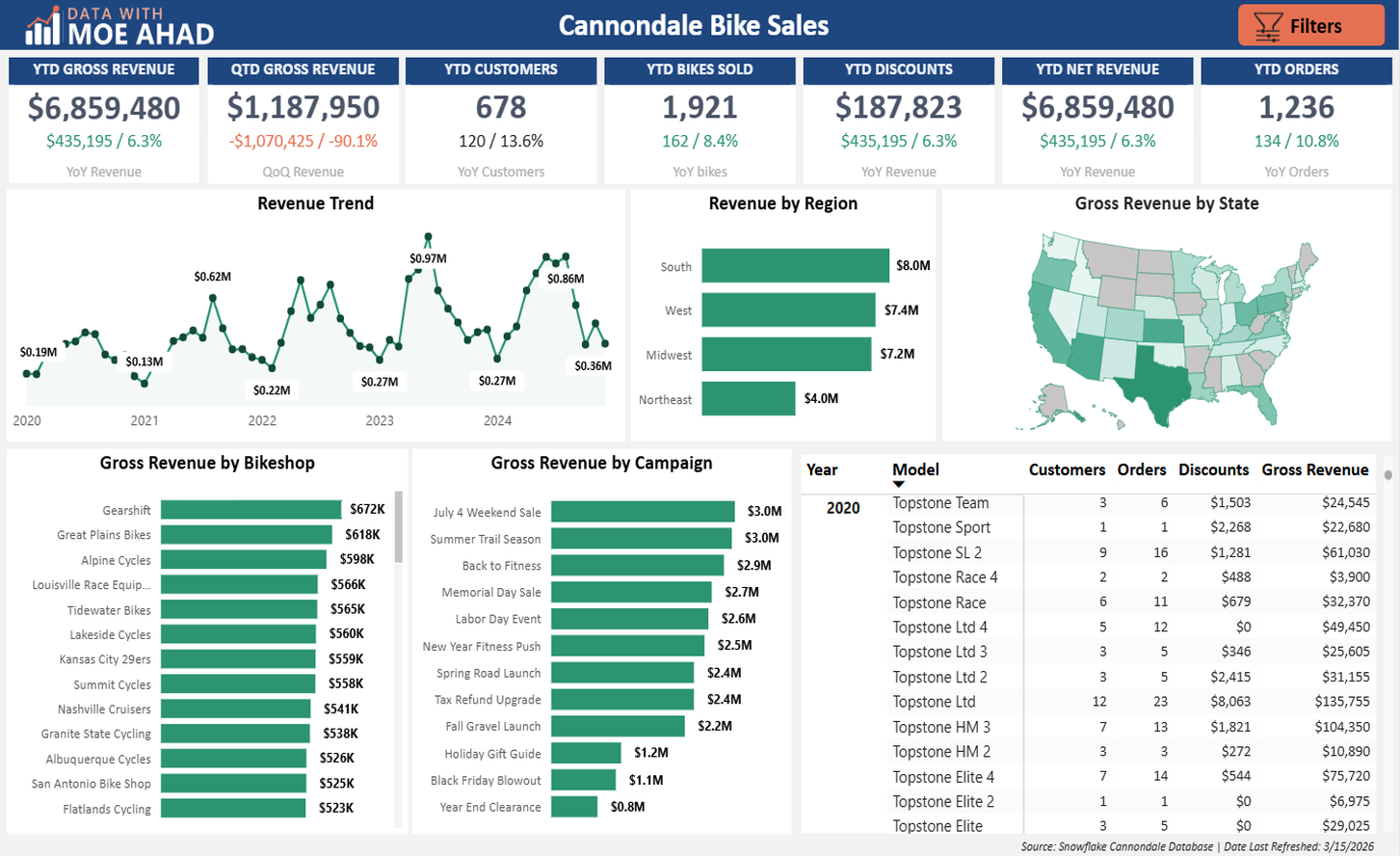This screenshot has height=856, width=1400.
Task: Click the model table vertical scrollbar handle
Action: (1387, 474)
